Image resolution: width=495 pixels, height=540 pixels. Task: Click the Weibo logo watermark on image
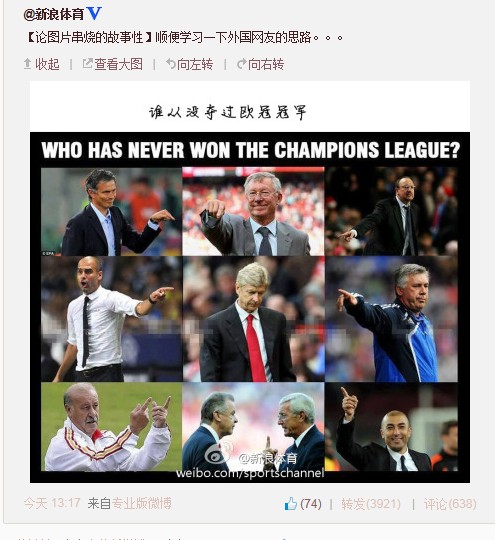coord(217,453)
